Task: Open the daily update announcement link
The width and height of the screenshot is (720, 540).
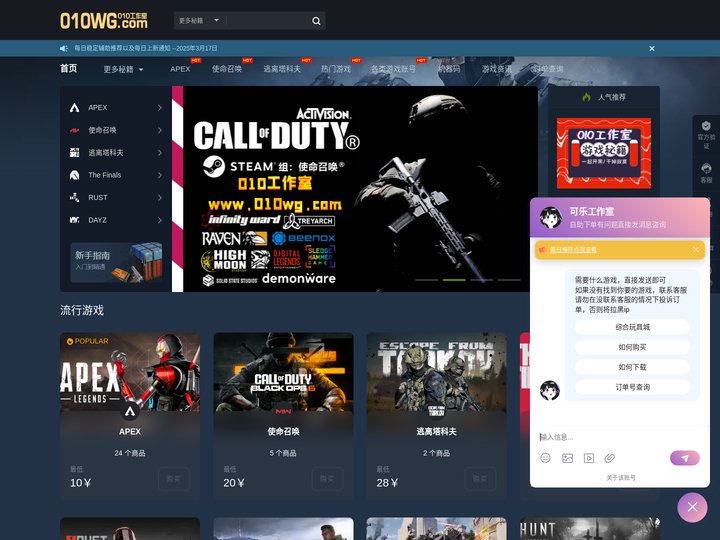Action: (146, 48)
